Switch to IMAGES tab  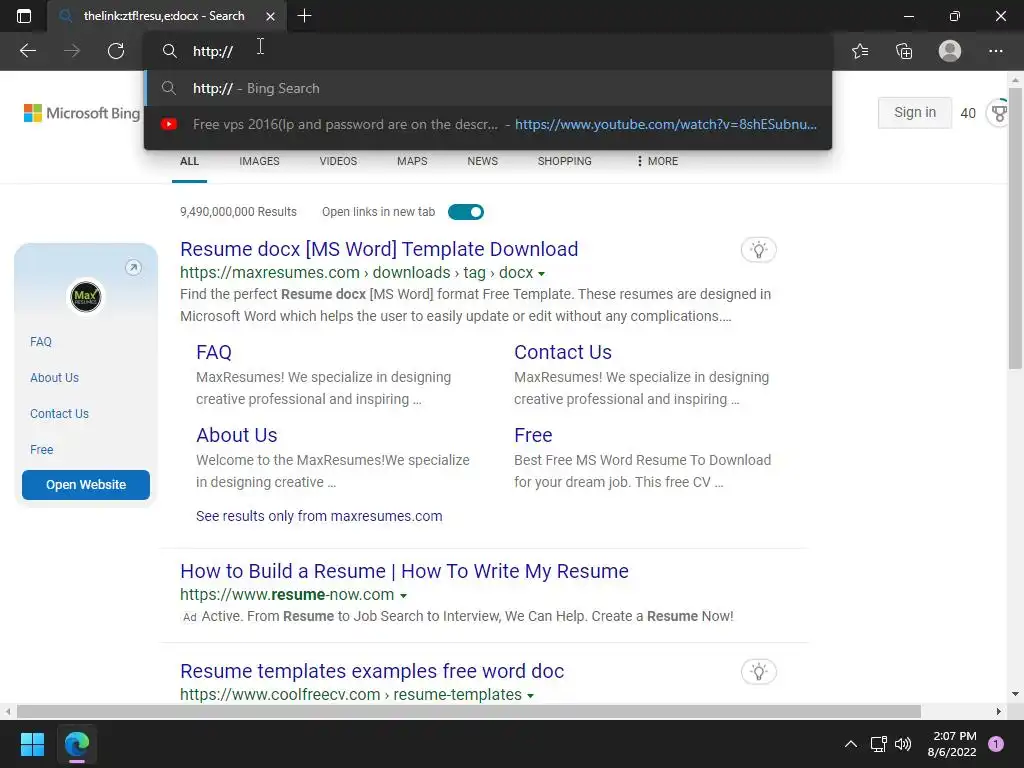tap(259, 161)
